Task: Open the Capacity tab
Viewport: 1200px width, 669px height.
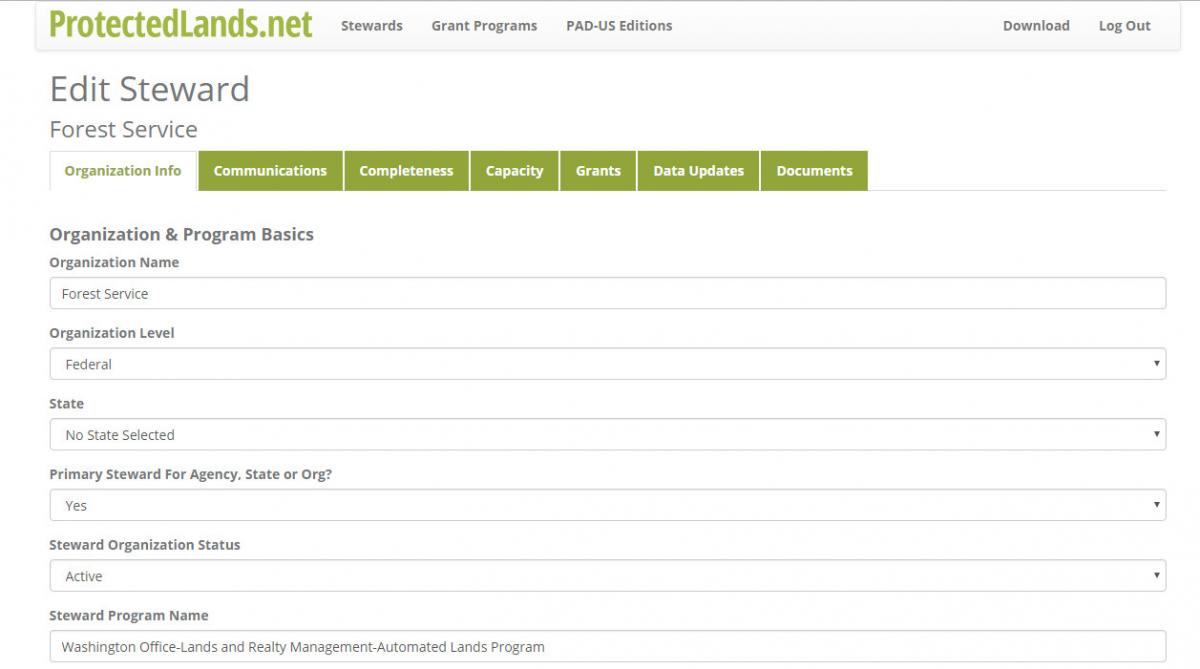Action: [514, 171]
